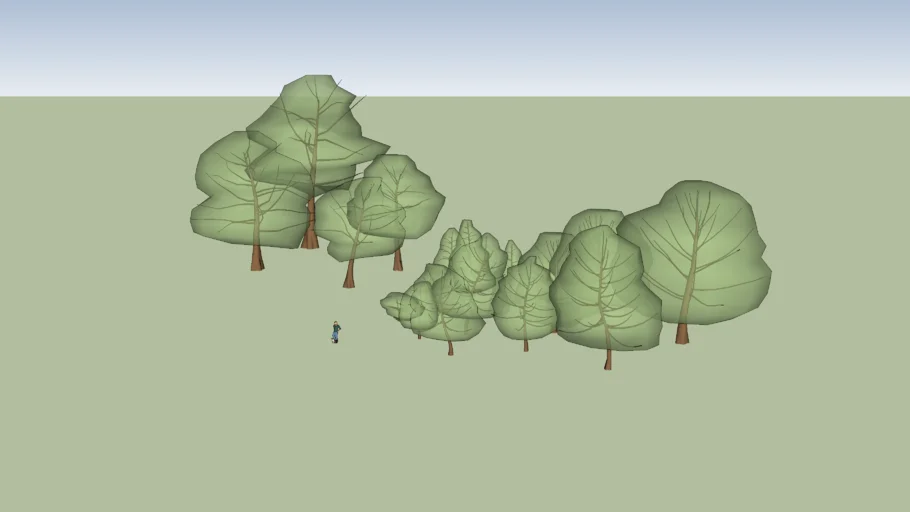Click the small human figure on the ground

pos(336,332)
